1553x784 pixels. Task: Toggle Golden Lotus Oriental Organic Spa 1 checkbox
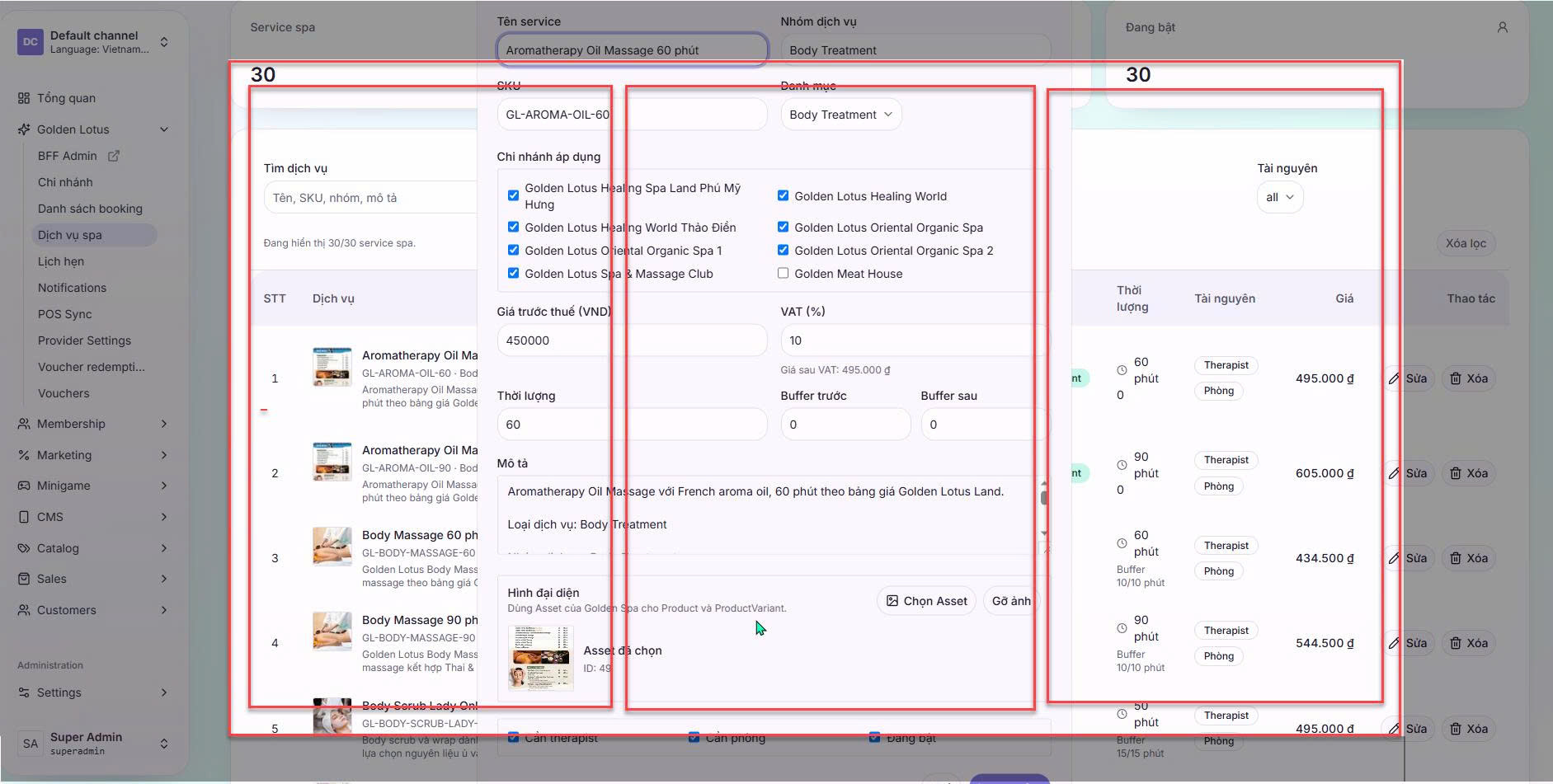(513, 250)
